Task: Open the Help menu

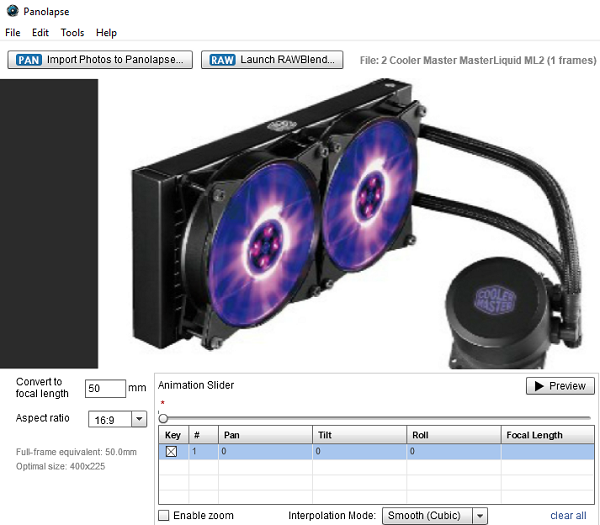Action: pos(106,33)
